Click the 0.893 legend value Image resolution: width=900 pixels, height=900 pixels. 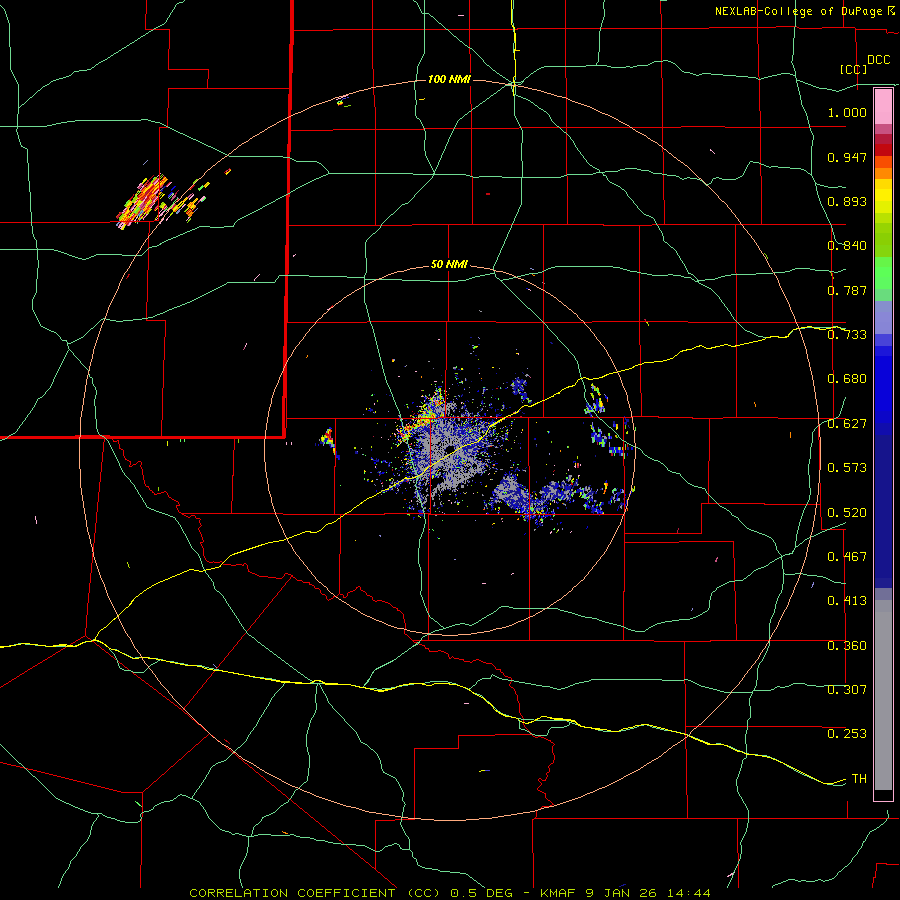click(x=847, y=201)
